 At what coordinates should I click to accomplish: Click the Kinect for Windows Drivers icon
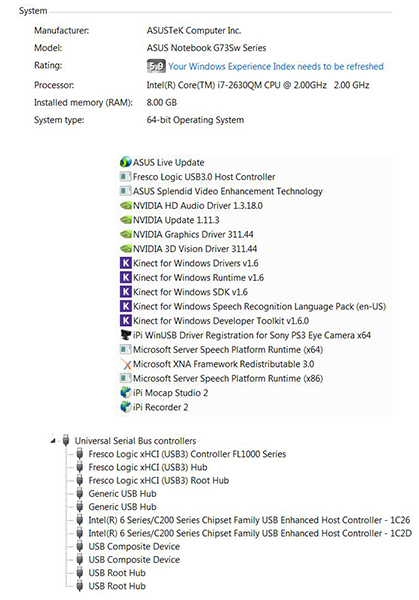(x=126, y=263)
